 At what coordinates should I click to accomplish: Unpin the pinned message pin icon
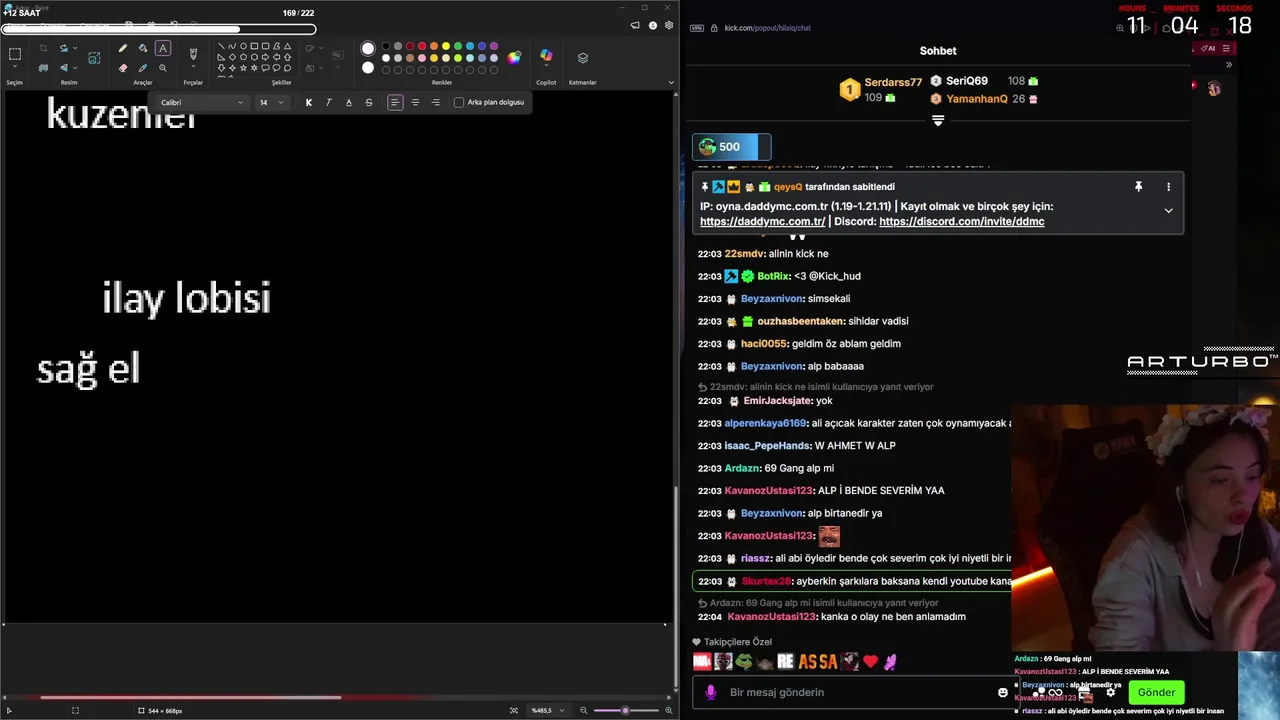pyautogui.click(x=1138, y=187)
